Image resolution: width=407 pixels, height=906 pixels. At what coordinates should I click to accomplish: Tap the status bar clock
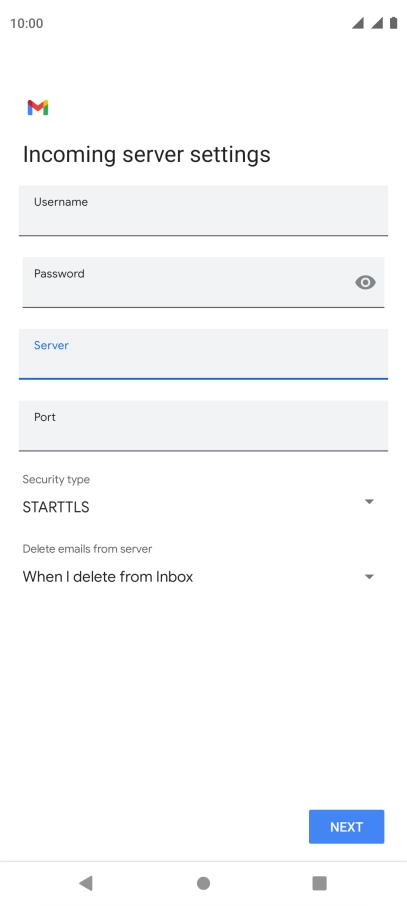click(27, 23)
